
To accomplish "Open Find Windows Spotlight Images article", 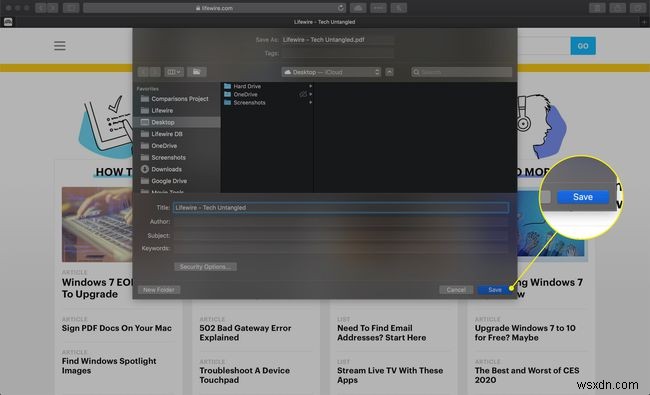I will 109,366.
